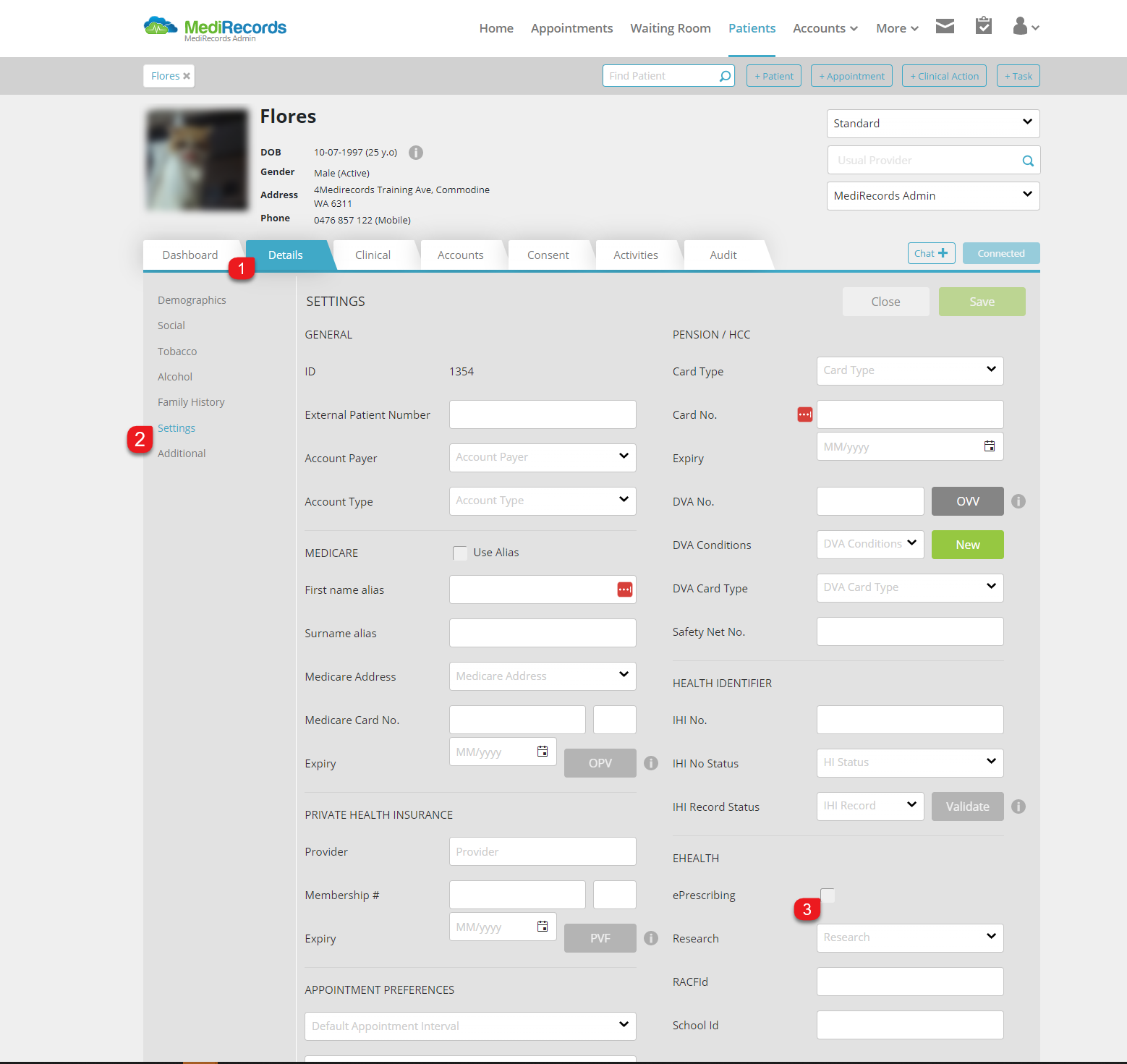1127x1064 pixels.
Task: Open the tasks clipboard icon in header
Action: 984,26
